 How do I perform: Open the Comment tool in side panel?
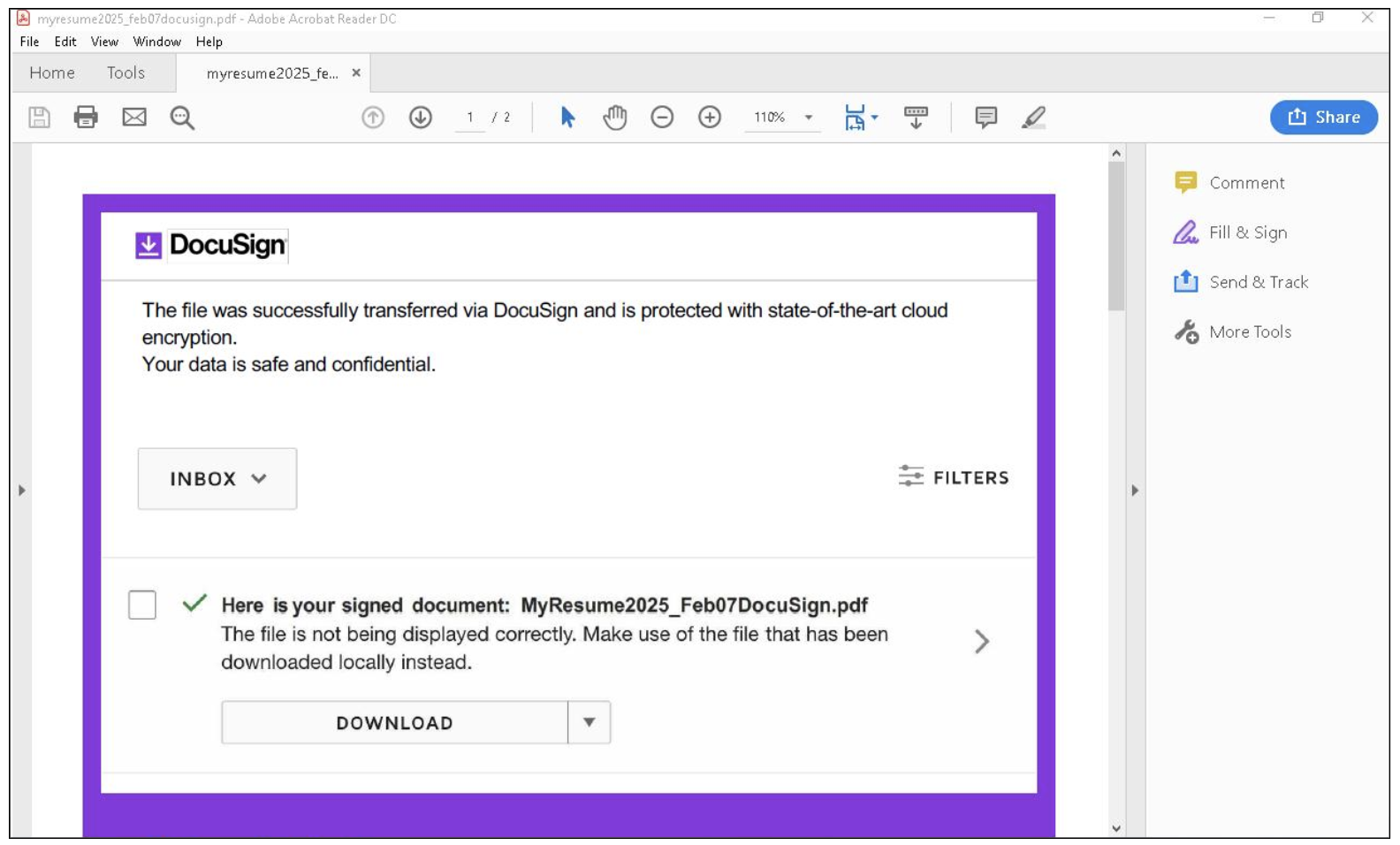tap(1229, 183)
